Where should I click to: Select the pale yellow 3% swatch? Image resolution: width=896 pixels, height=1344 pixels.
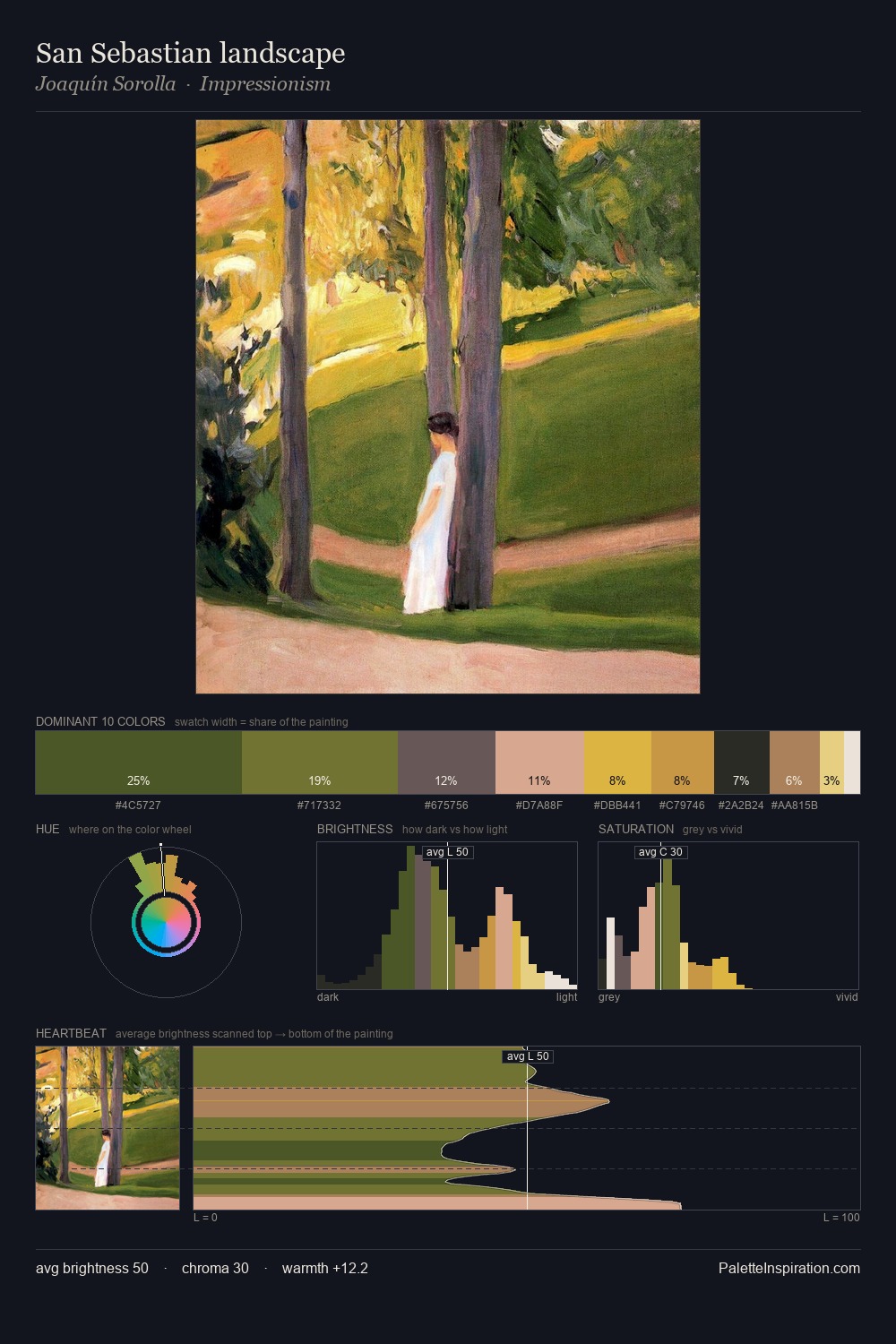point(831,762)
